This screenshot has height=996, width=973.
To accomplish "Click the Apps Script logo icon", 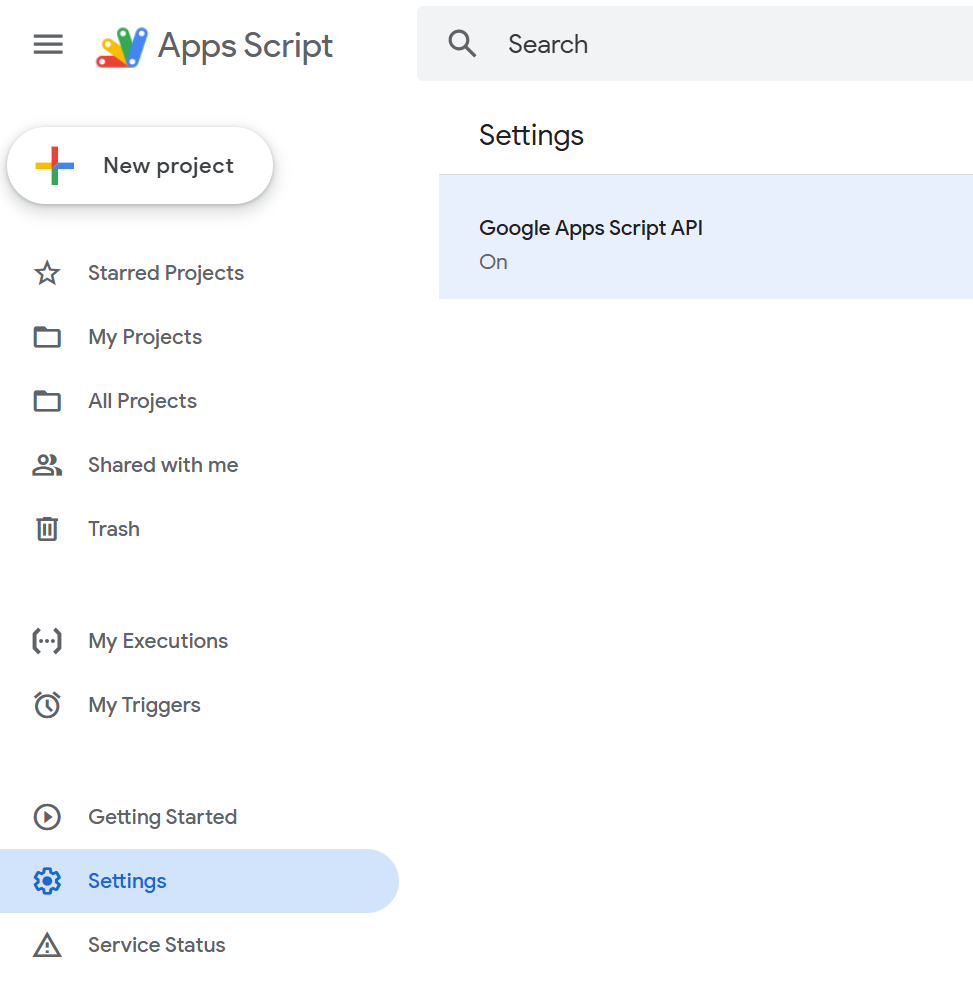I will (122, 46).
